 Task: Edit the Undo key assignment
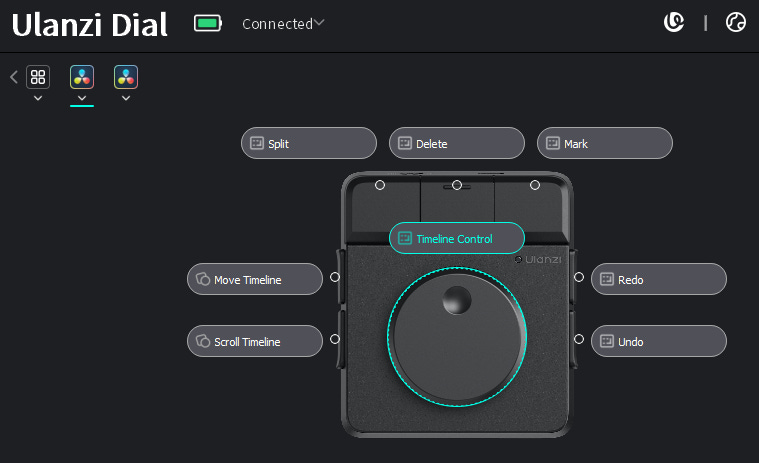659,341
